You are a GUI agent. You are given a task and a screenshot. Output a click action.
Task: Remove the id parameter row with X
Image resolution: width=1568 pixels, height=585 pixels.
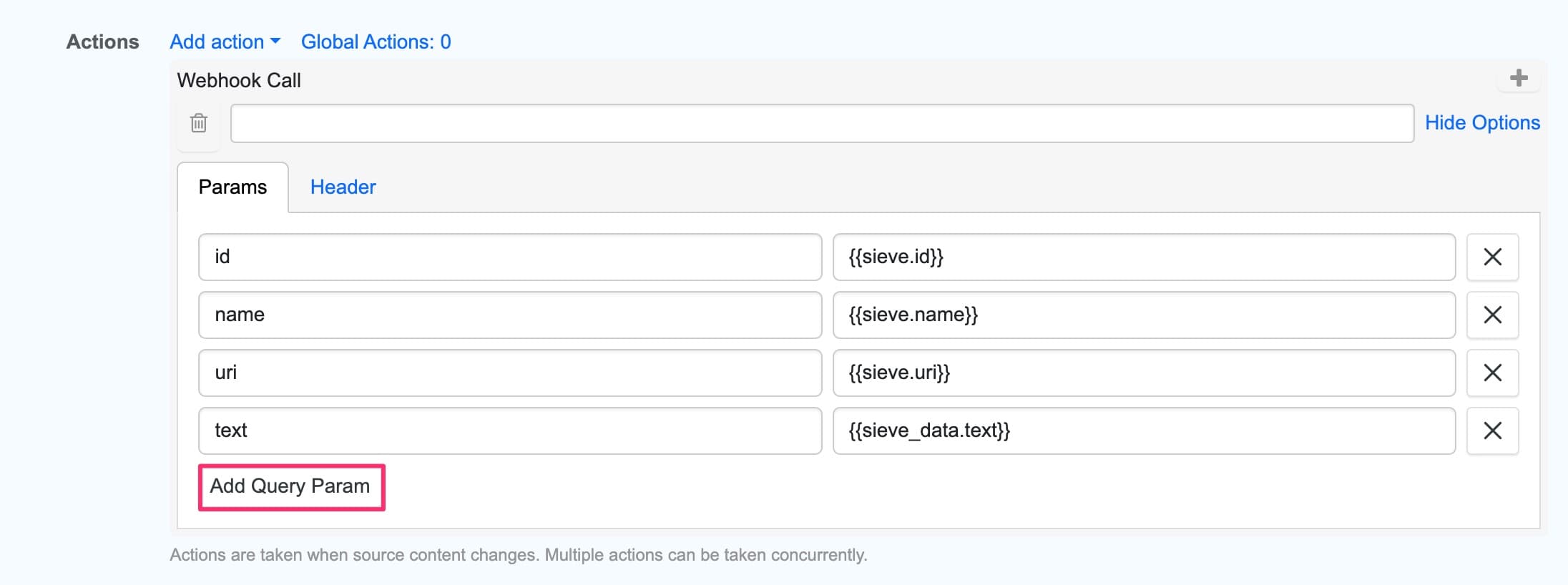[1493, 257]
